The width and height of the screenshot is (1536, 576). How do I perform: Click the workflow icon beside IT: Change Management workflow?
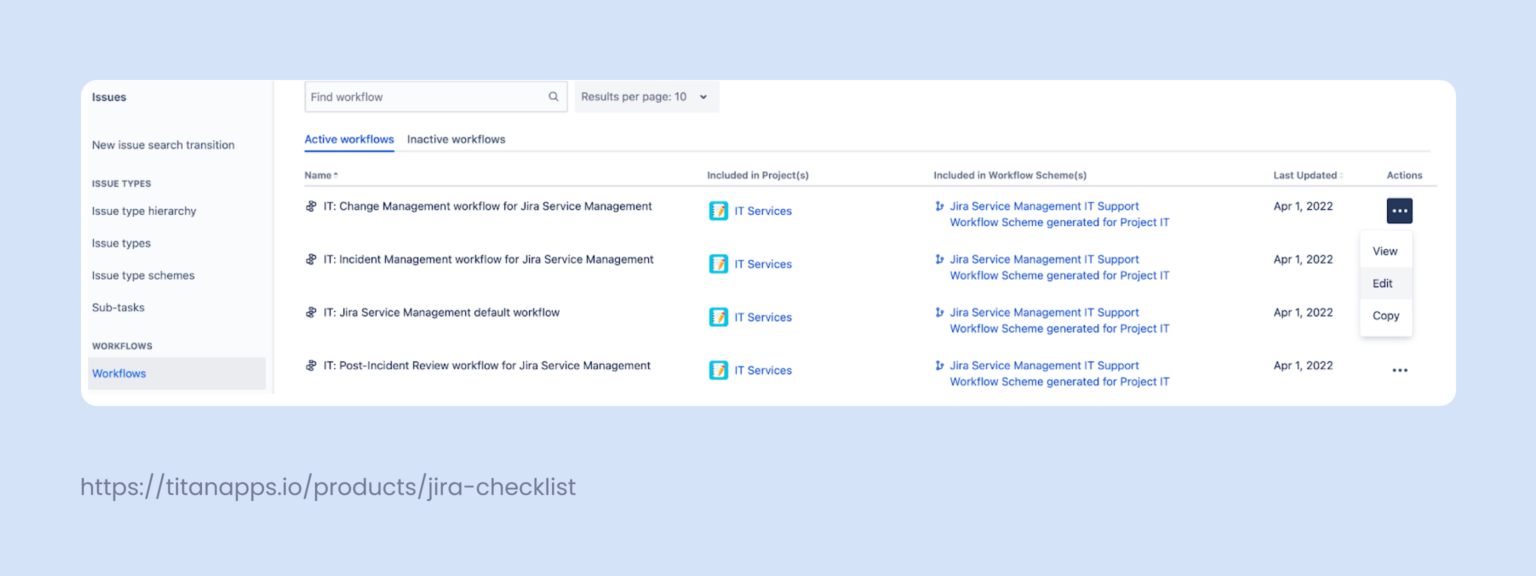(311, 206)
